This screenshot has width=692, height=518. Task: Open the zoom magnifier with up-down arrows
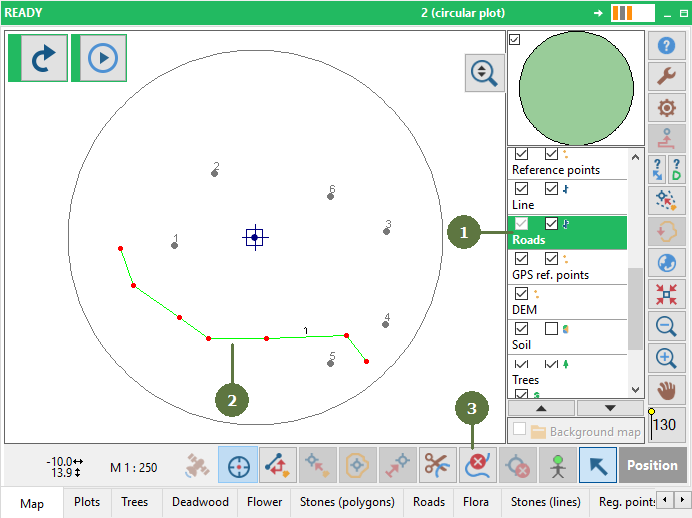pos(484,73)
